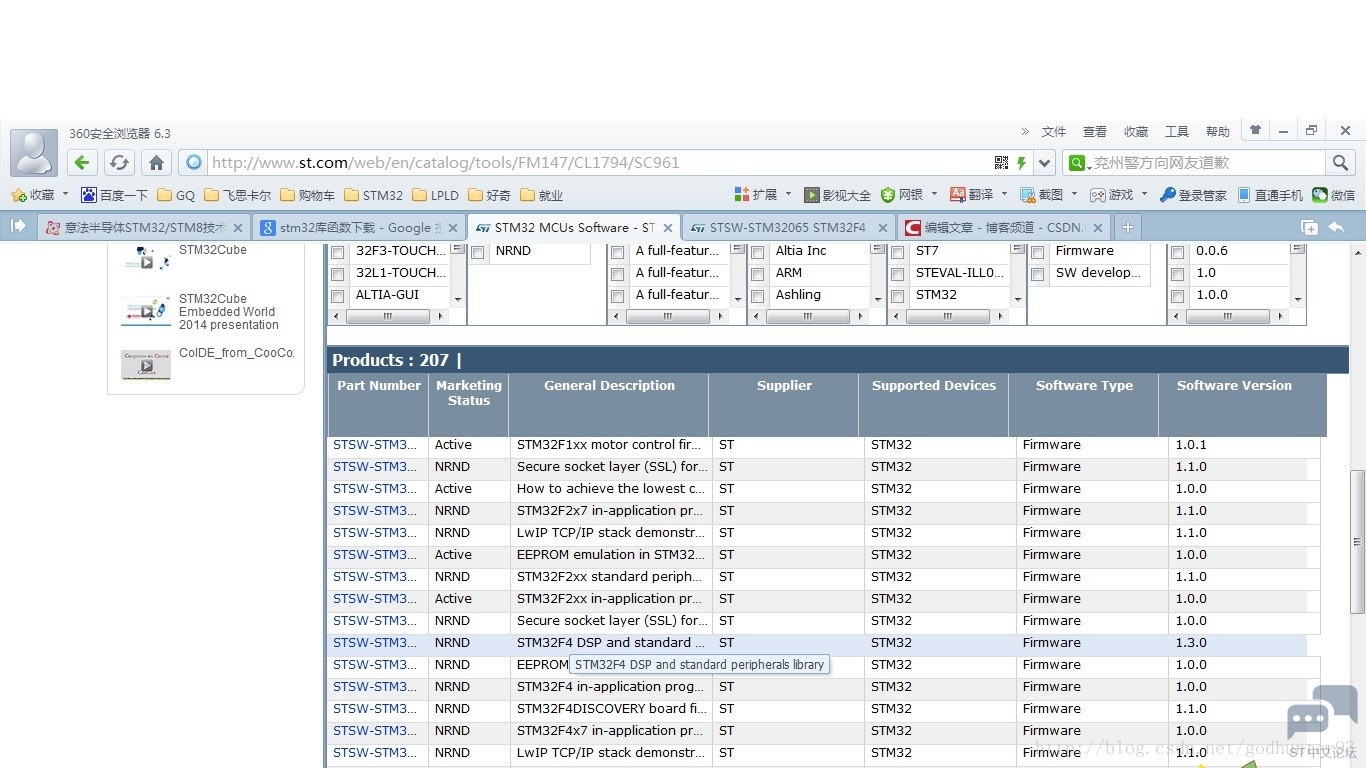Expand the 收藏 favorites dropdown arrow

tap(66, 194)
